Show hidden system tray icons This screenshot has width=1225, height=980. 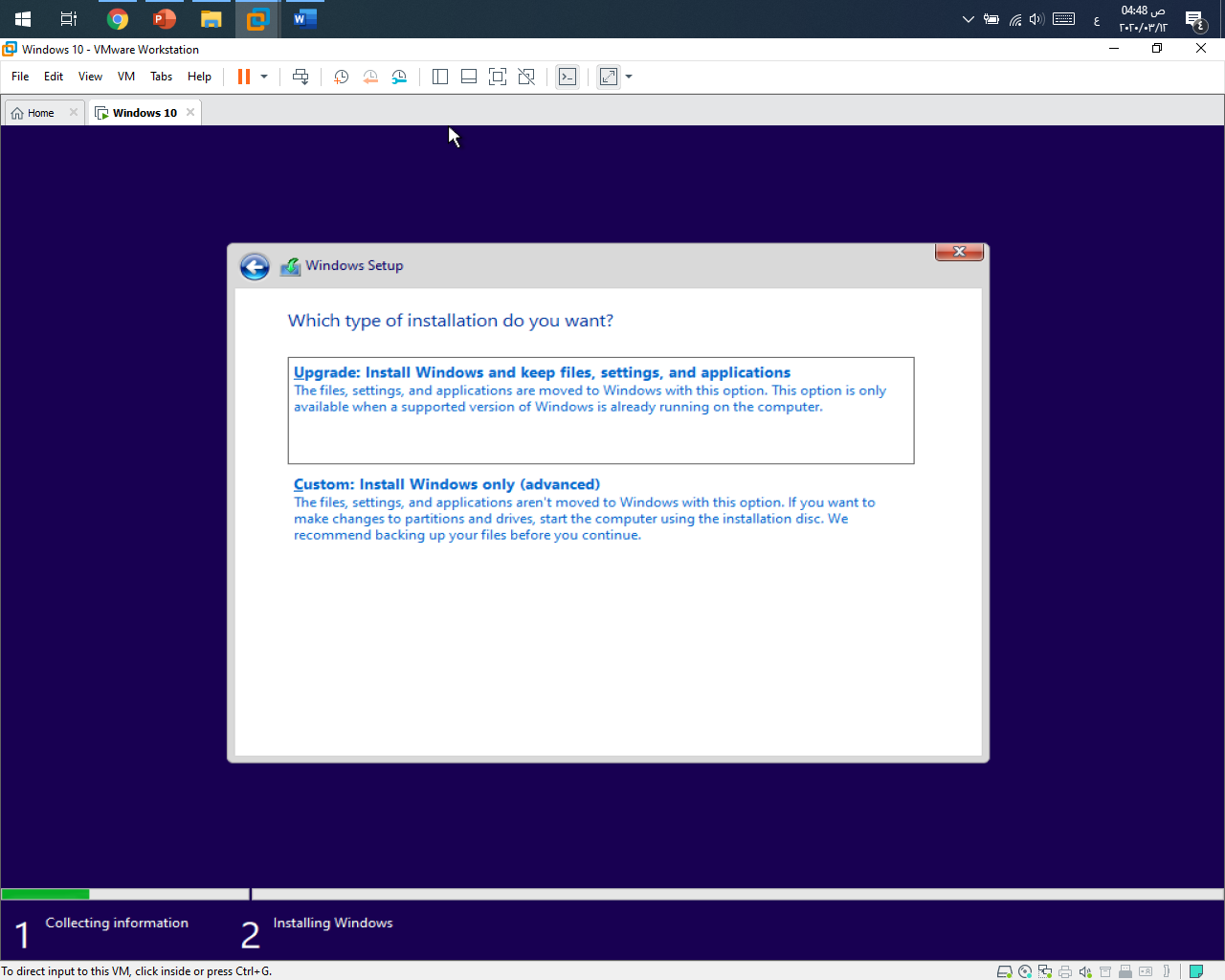click(968, 19)
